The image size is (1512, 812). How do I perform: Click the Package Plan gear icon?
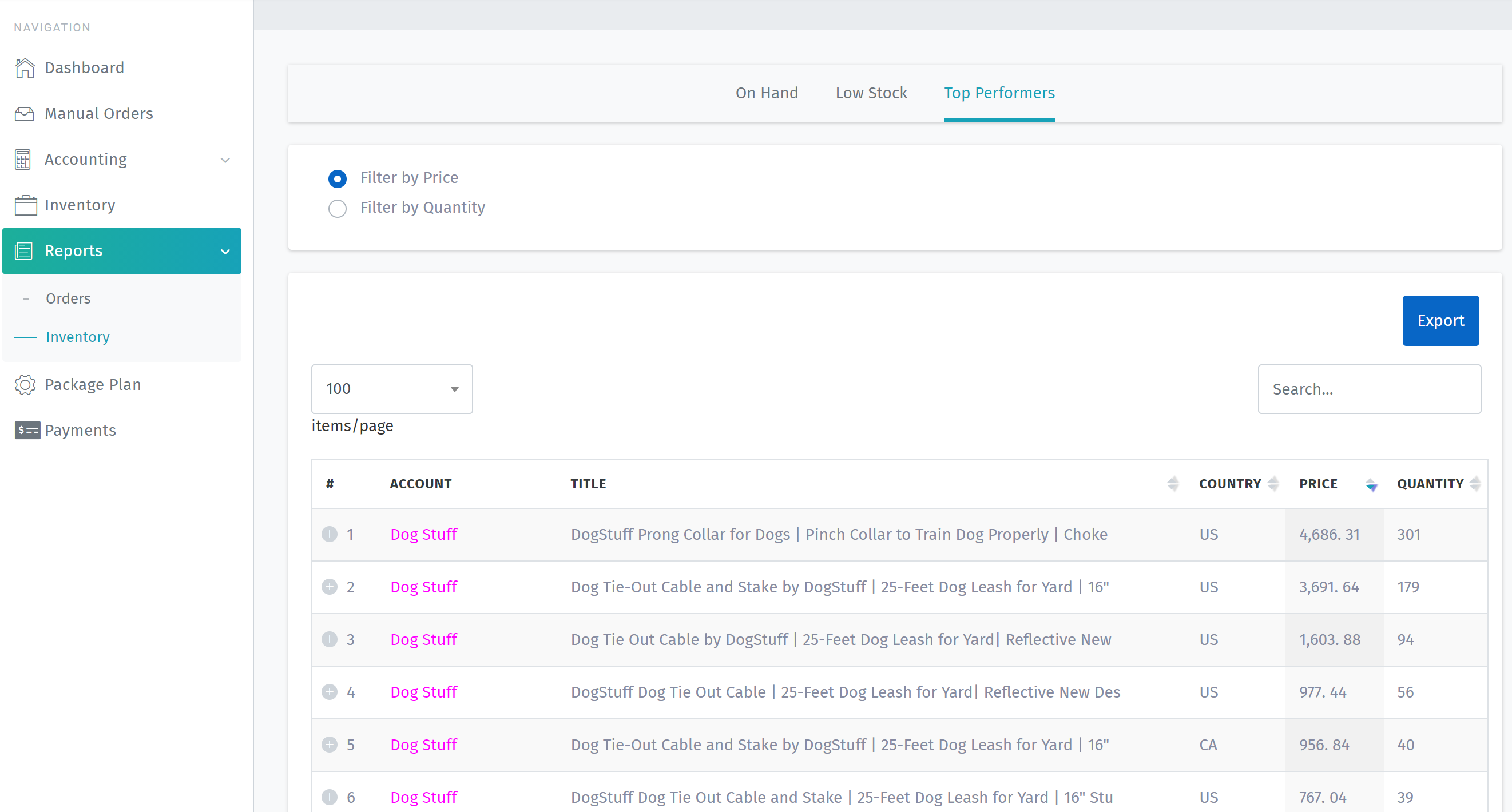[x=25, y=384]
